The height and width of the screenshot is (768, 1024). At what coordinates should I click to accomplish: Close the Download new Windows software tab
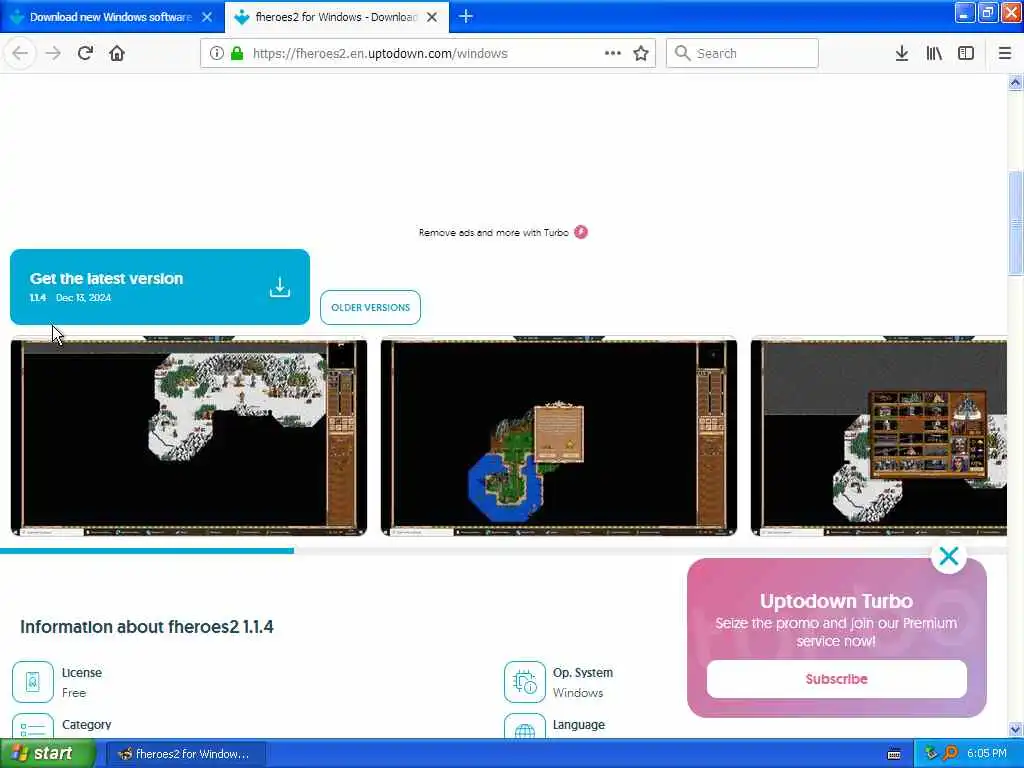pyautogui.click(x=207, y=17)
